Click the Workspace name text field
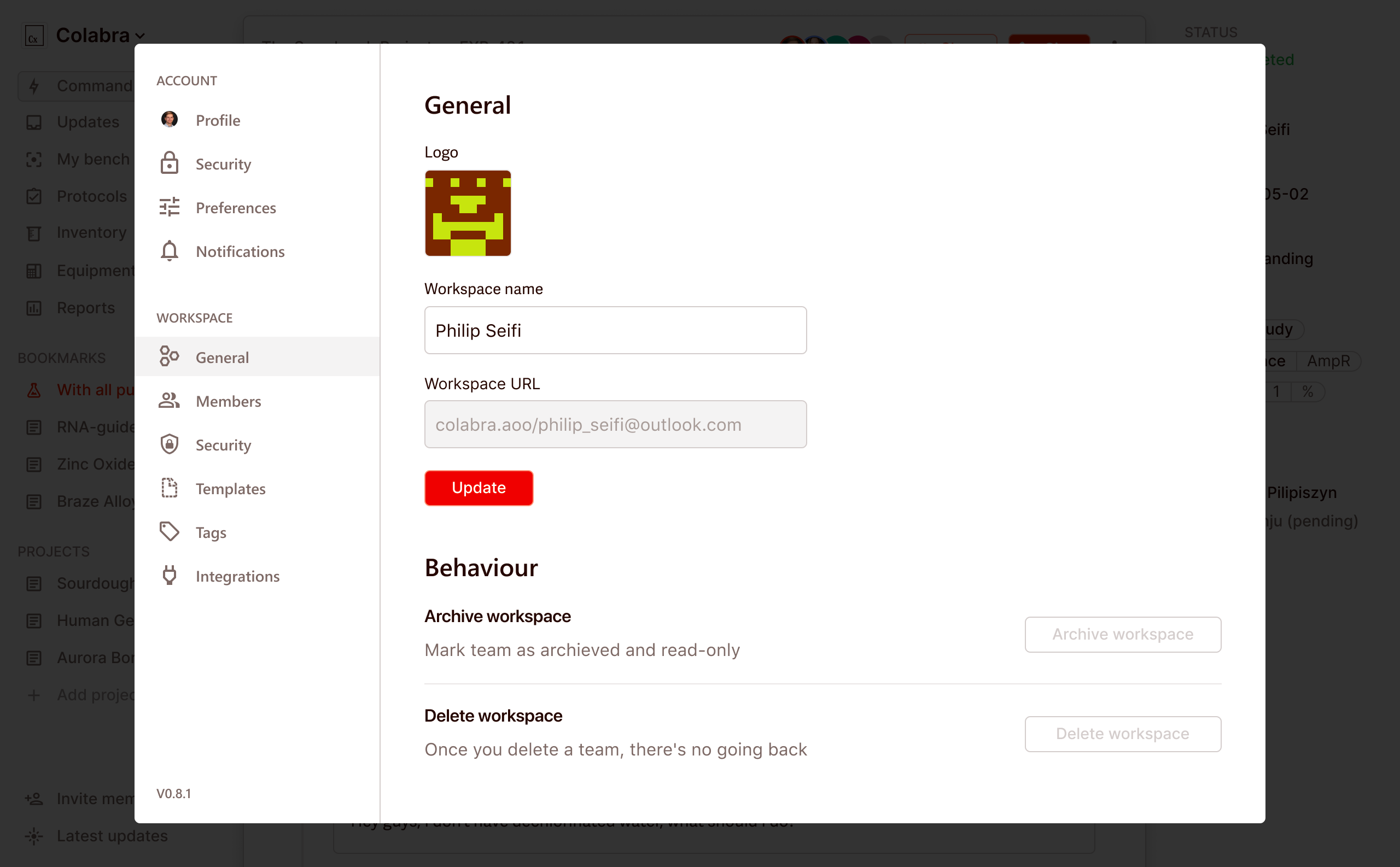 (615, 330)
